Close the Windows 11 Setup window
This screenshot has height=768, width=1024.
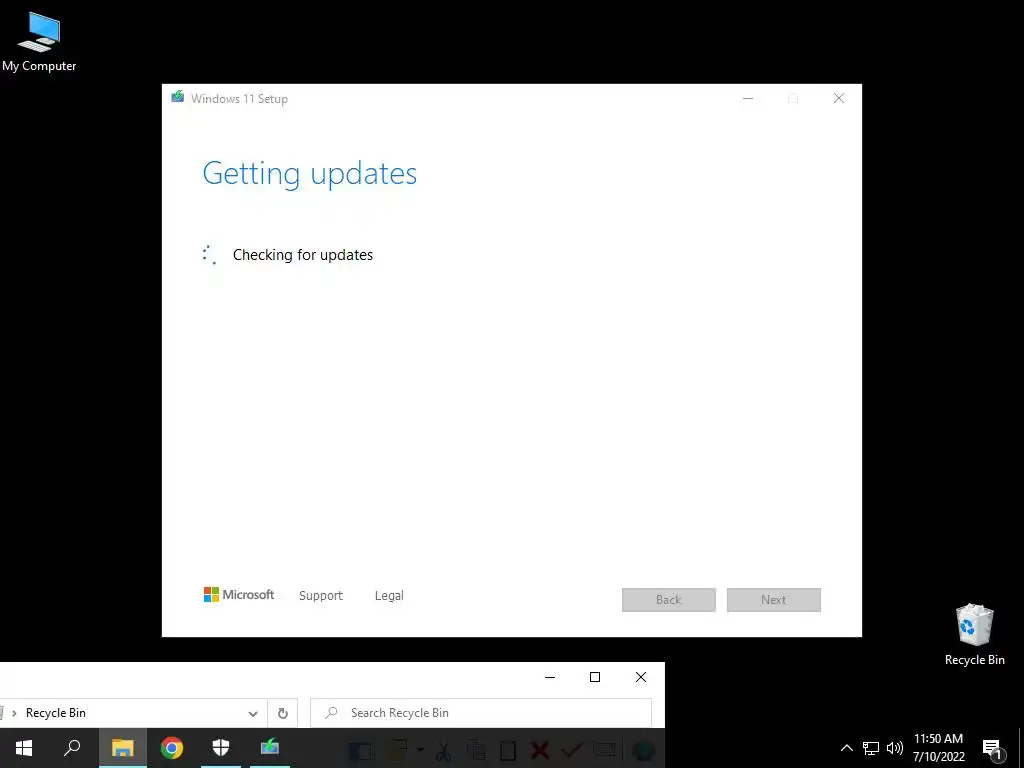point(839,99)
